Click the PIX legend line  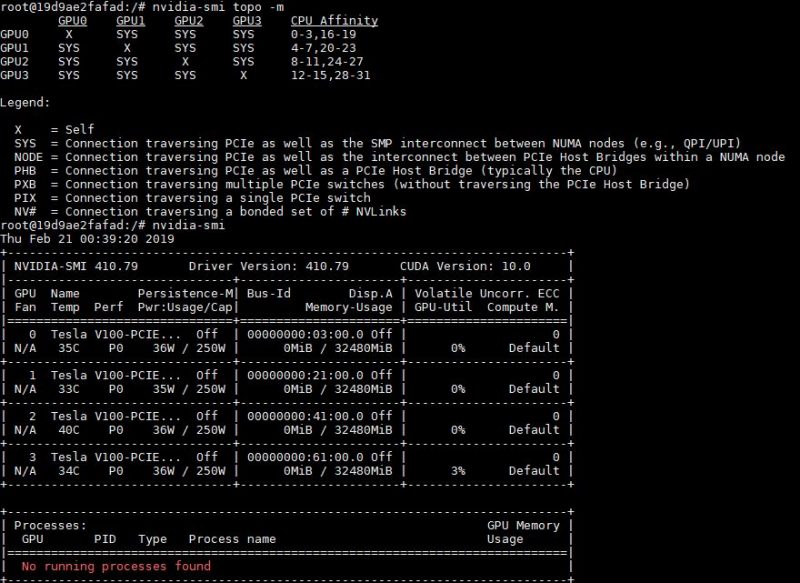pos(192,198)
